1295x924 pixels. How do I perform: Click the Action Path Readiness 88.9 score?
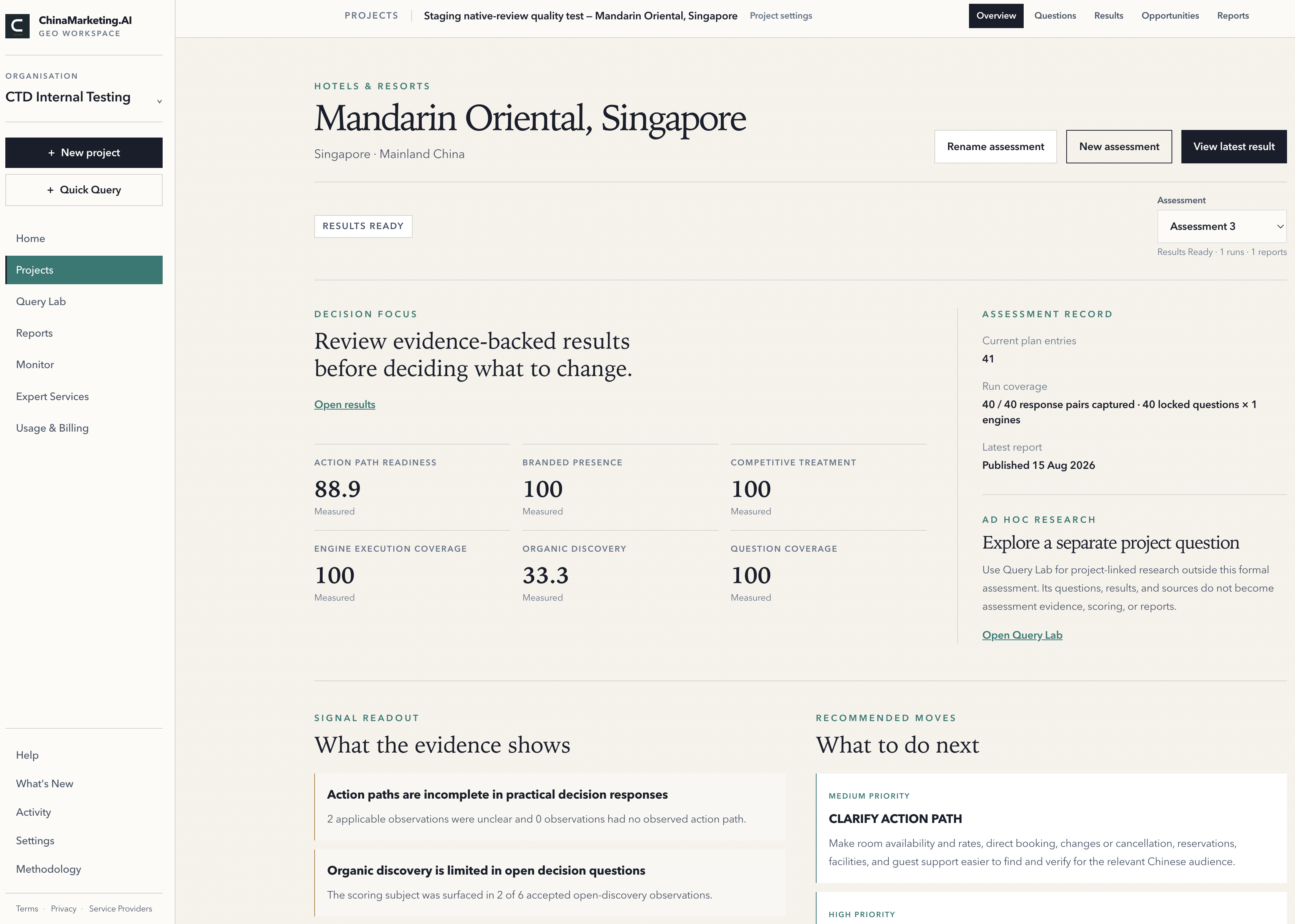point(337,489)
